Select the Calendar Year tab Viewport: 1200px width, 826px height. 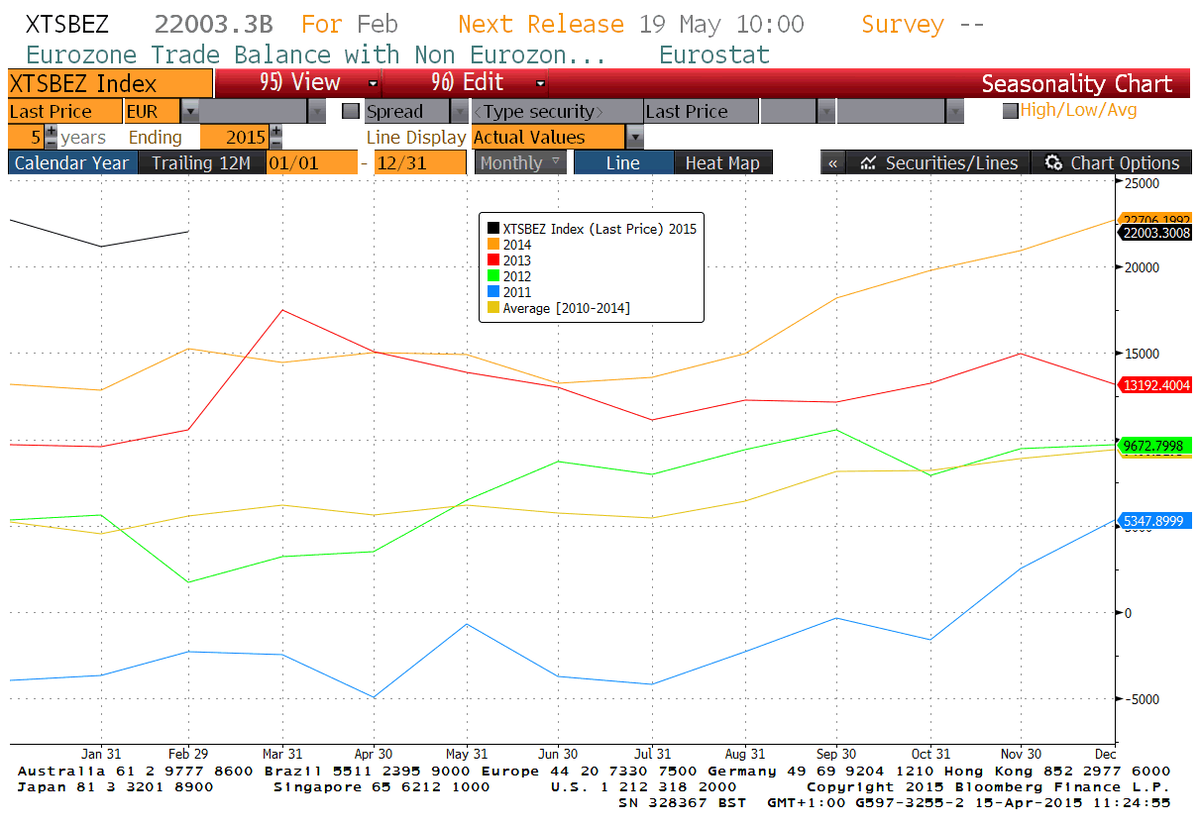[x=72, y=163]
